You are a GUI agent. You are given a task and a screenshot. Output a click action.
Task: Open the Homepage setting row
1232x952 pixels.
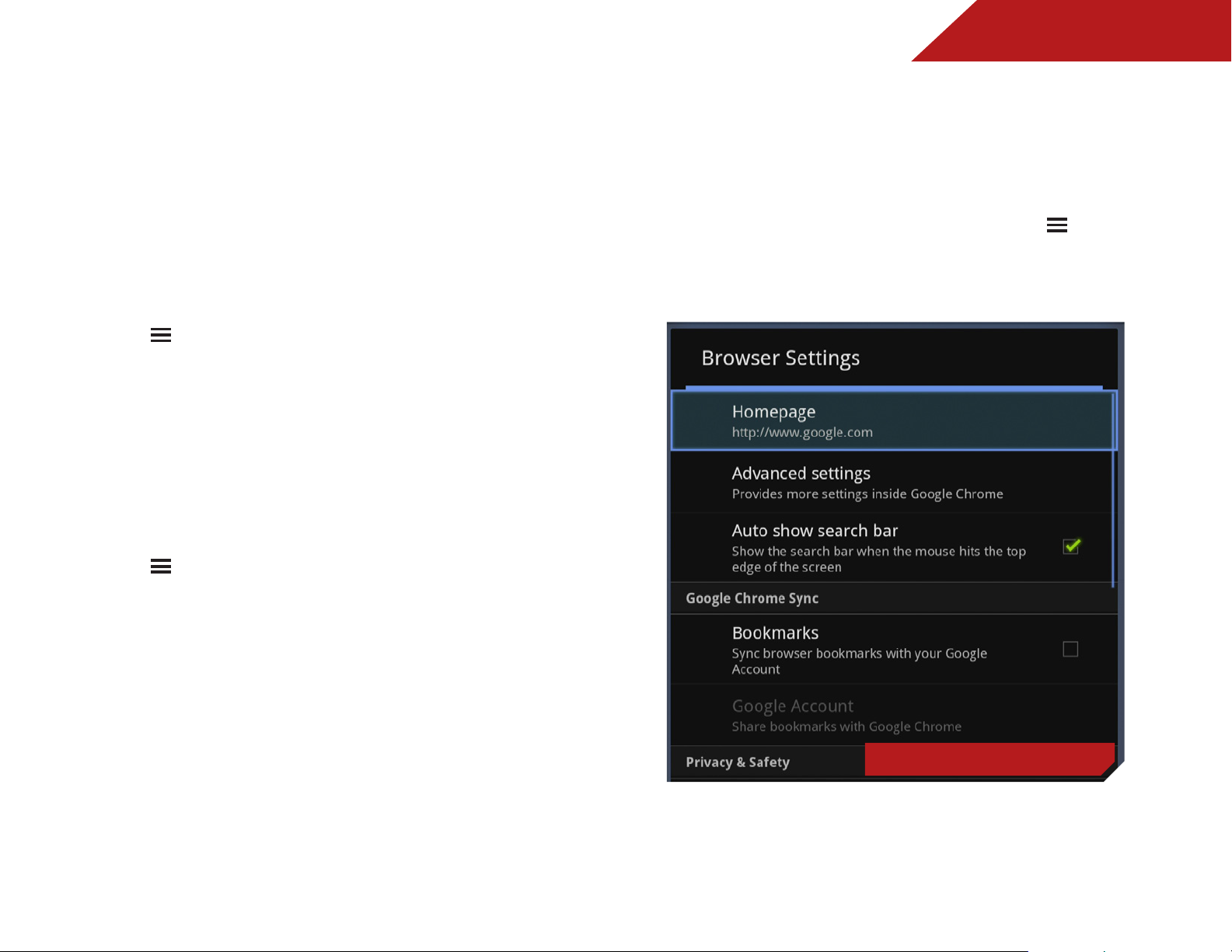[x=892, y=420]
